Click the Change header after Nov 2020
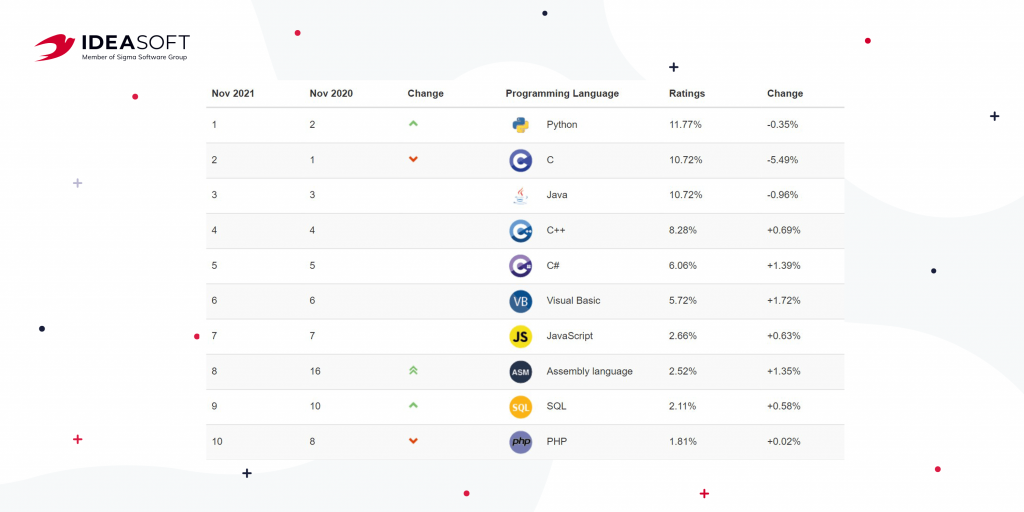The image size is (1024, 512). pos(425,93)
